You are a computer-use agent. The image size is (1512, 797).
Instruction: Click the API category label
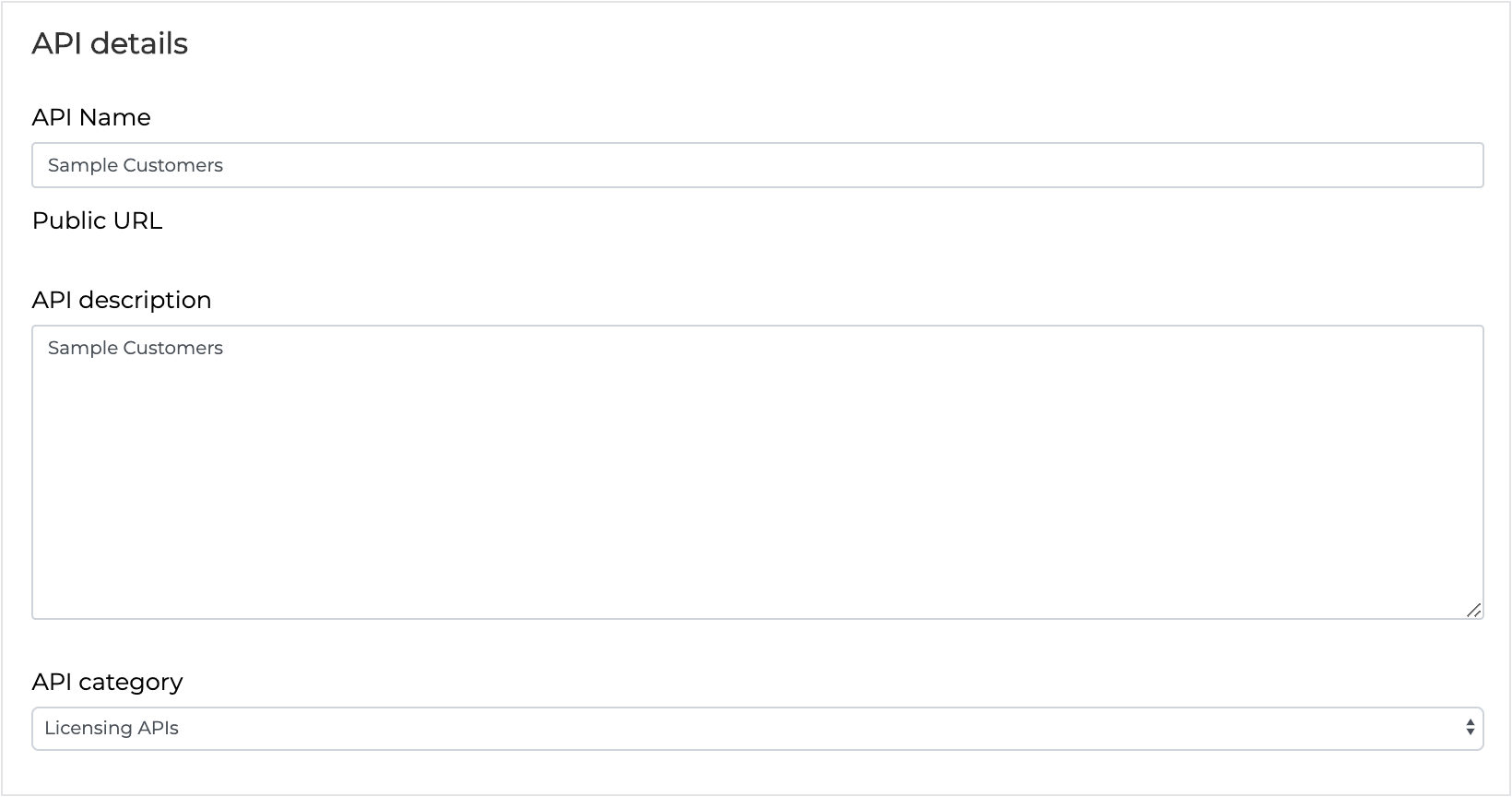[x=107, y=682]
